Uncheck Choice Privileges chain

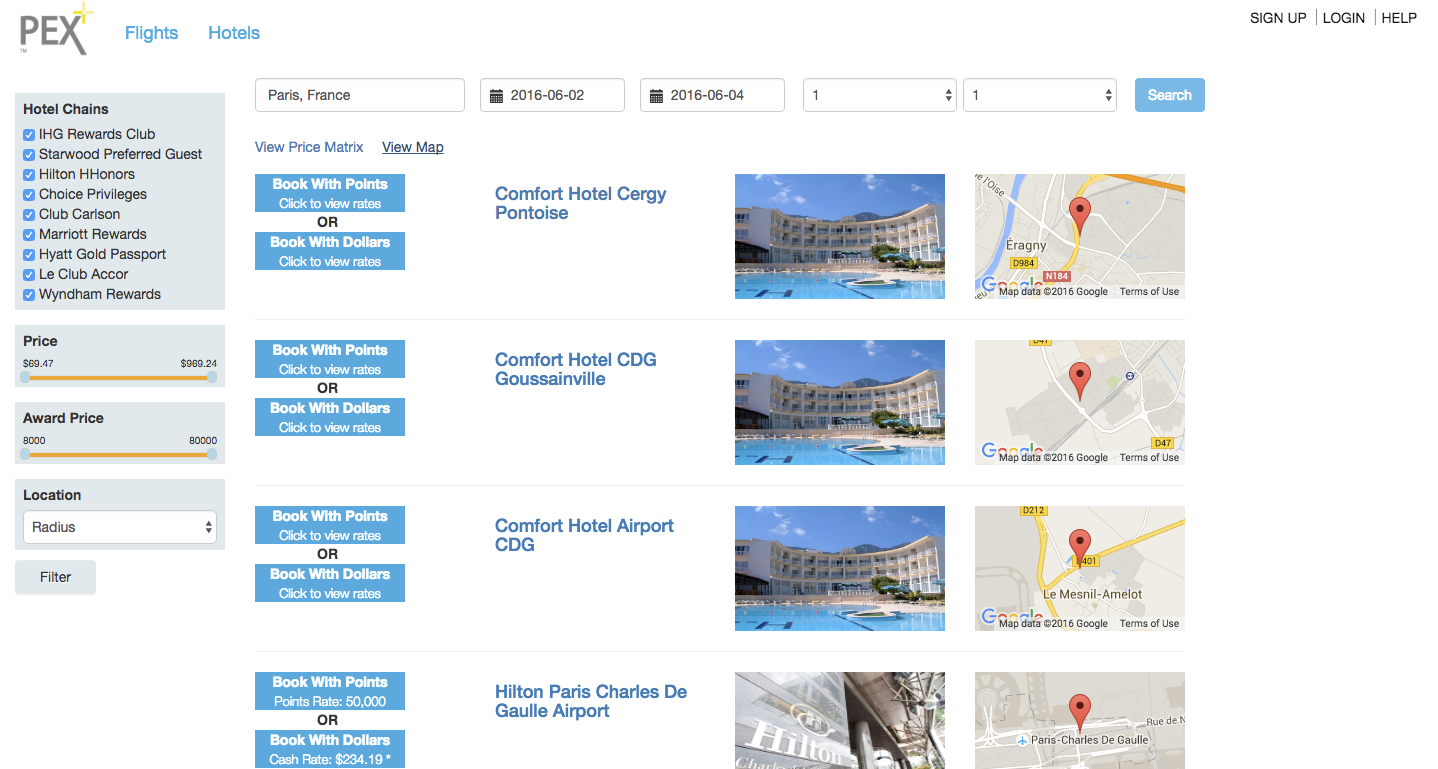29,194
